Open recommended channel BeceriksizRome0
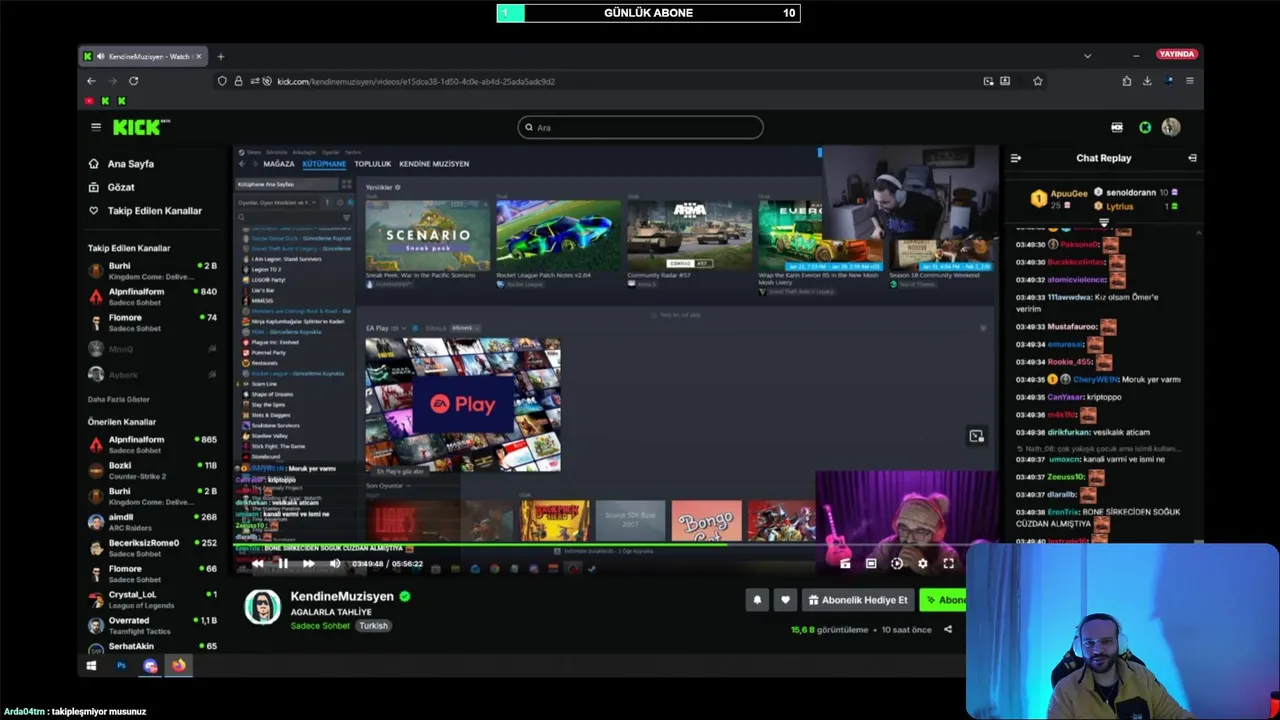This screenshot has width=1280, height=720. [152, 548]
